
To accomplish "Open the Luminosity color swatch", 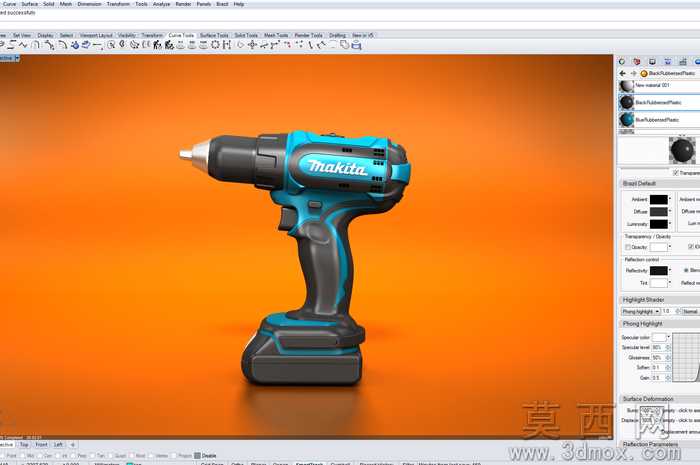I will [658, 224].
